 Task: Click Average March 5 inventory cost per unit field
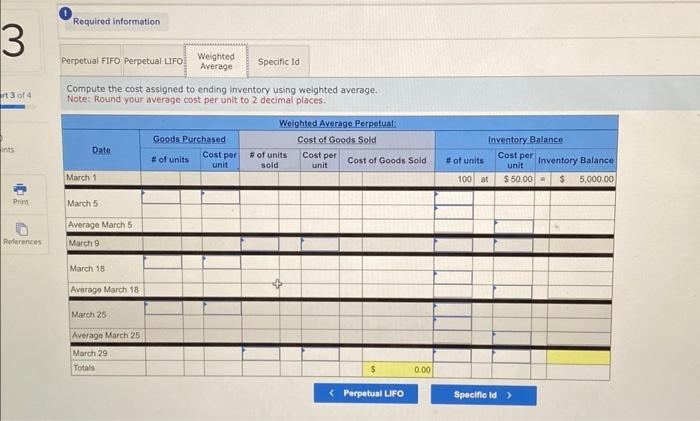[x=513, y=226]
